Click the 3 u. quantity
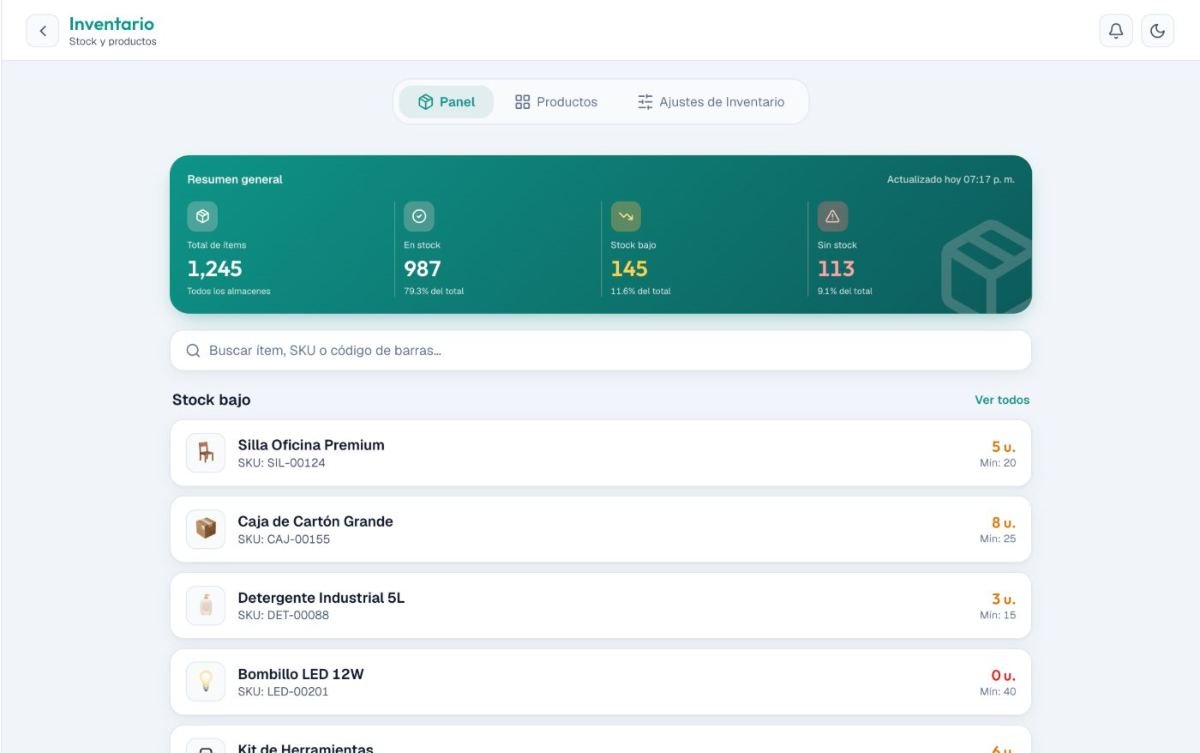Screen dimensions: 1200x753 coord(1003,599)
